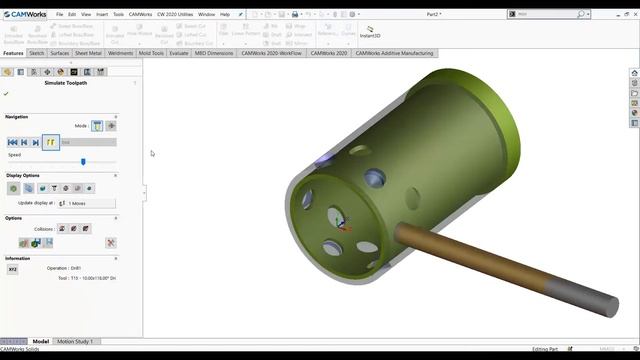
Task: Toggle tool display option icon
Action: pos(42,188)
